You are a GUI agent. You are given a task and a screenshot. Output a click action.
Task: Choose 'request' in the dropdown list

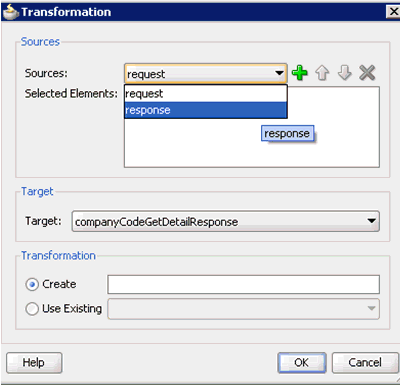click(206, 94)
